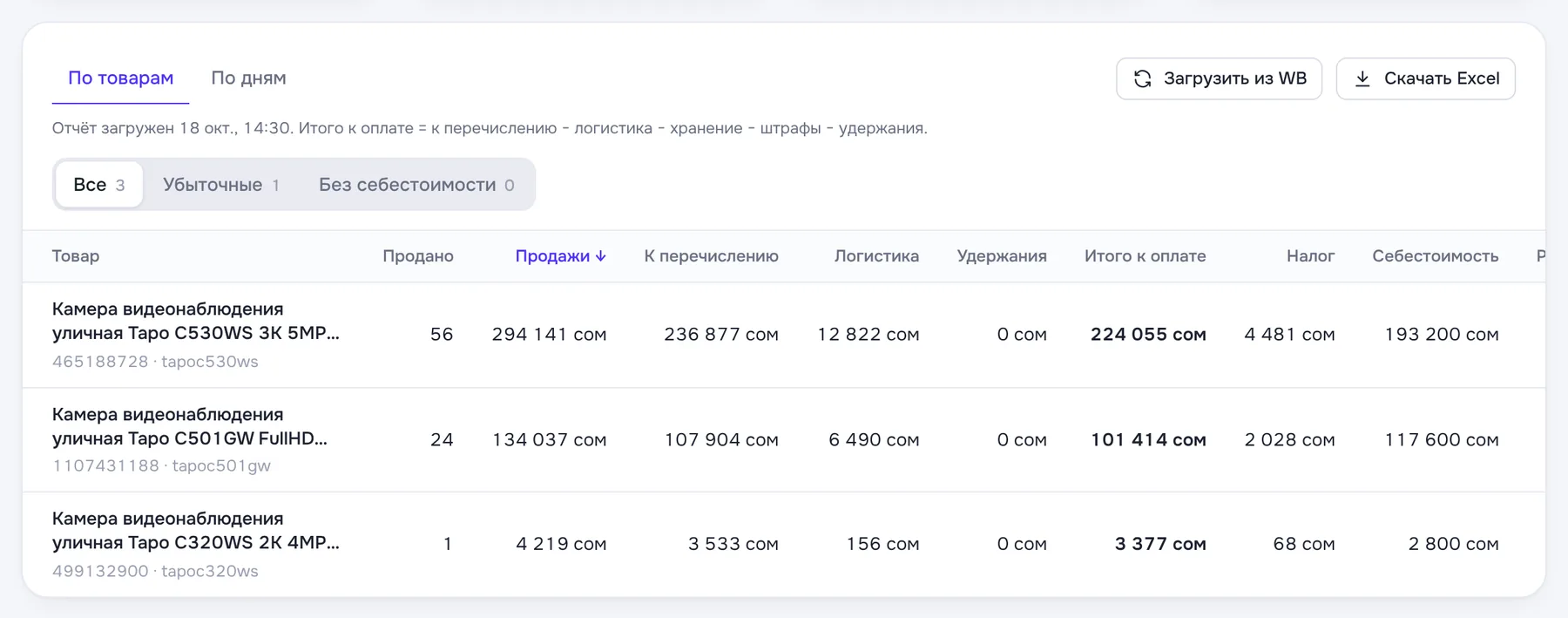The height and width of the screenshot is (618, 1568).
Task: Click article code 465188728 · tapoc530ws
Action: [155, 362]
